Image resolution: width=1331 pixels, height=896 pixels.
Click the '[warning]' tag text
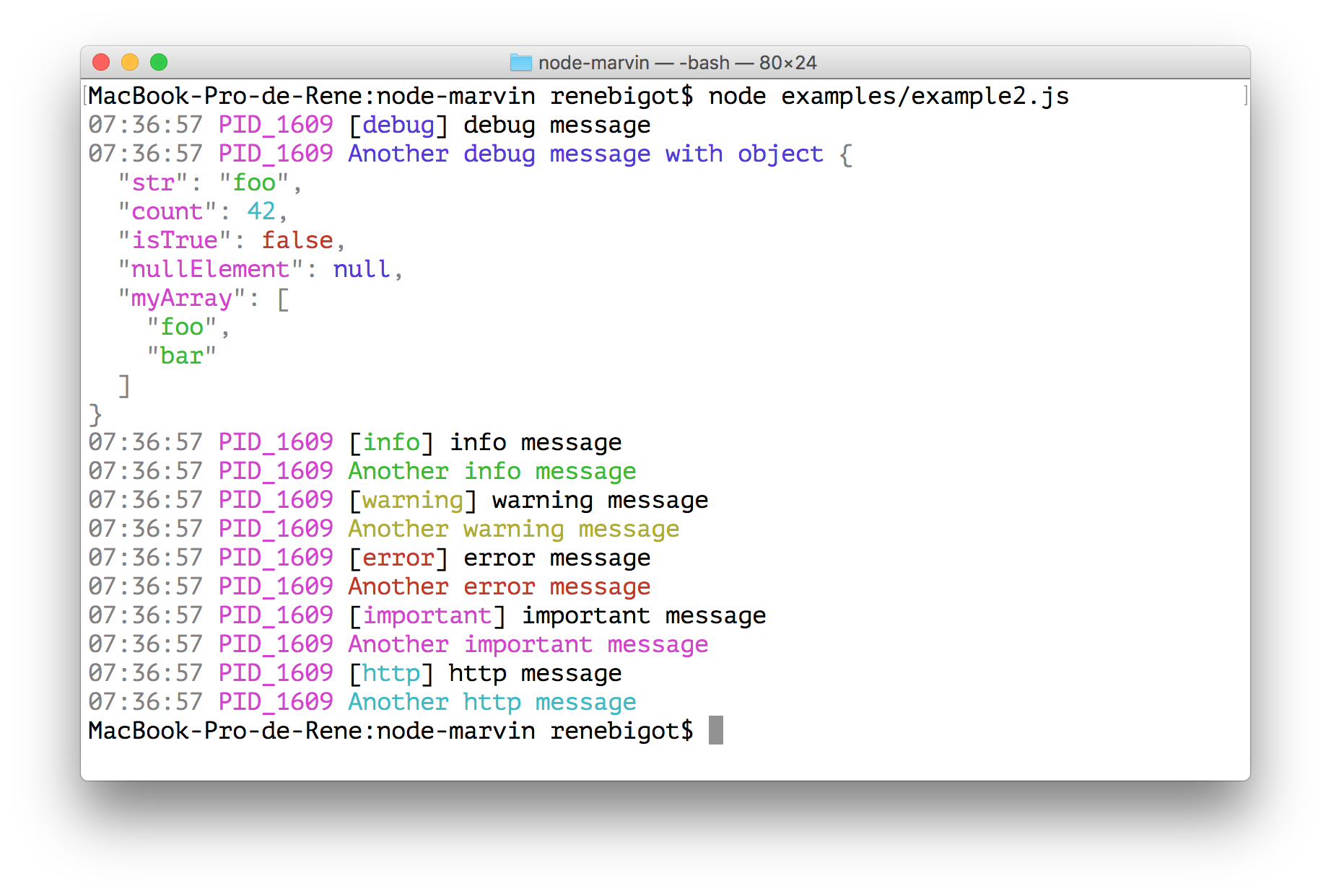click(x=413, y=500)
